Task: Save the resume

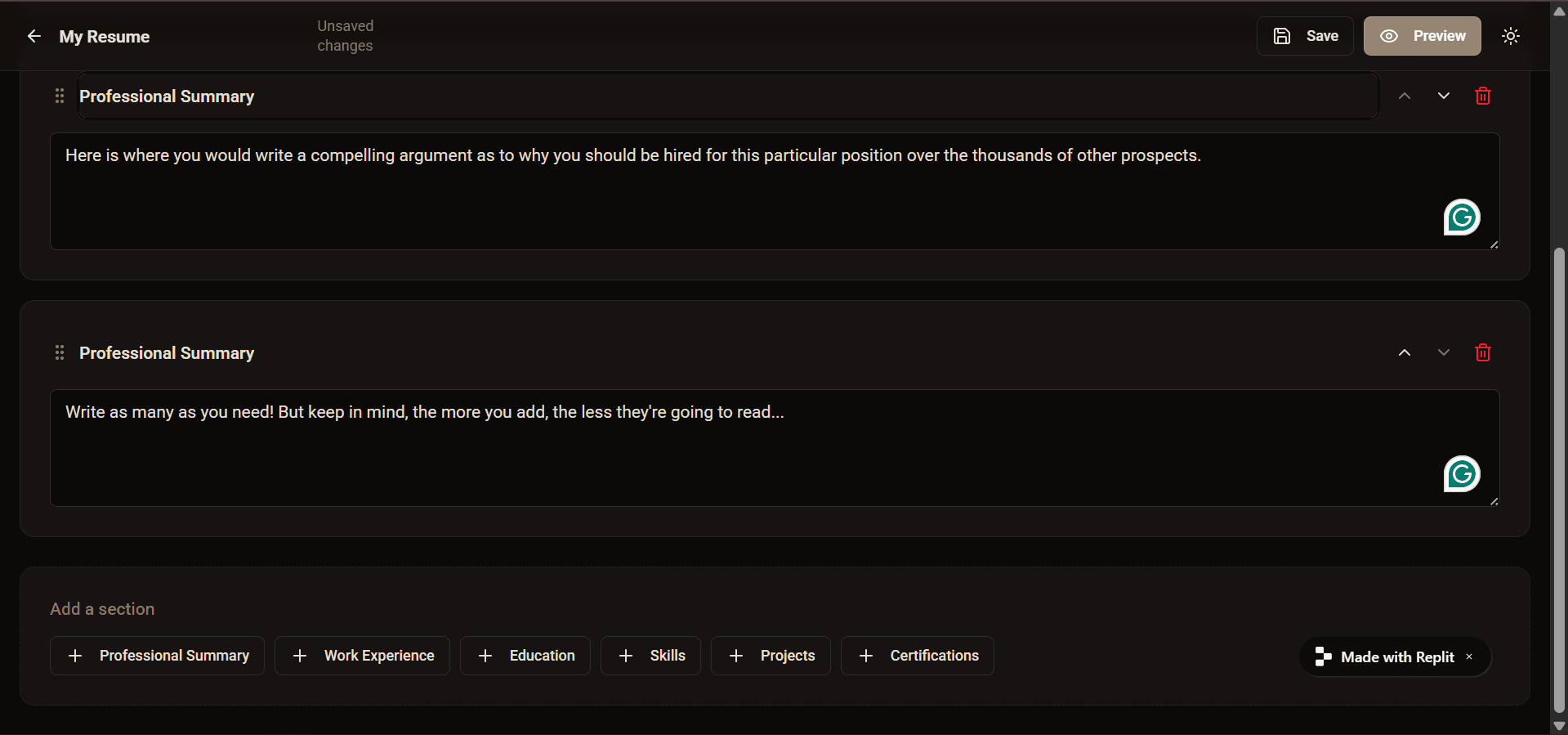Action: pos(1305,36)
